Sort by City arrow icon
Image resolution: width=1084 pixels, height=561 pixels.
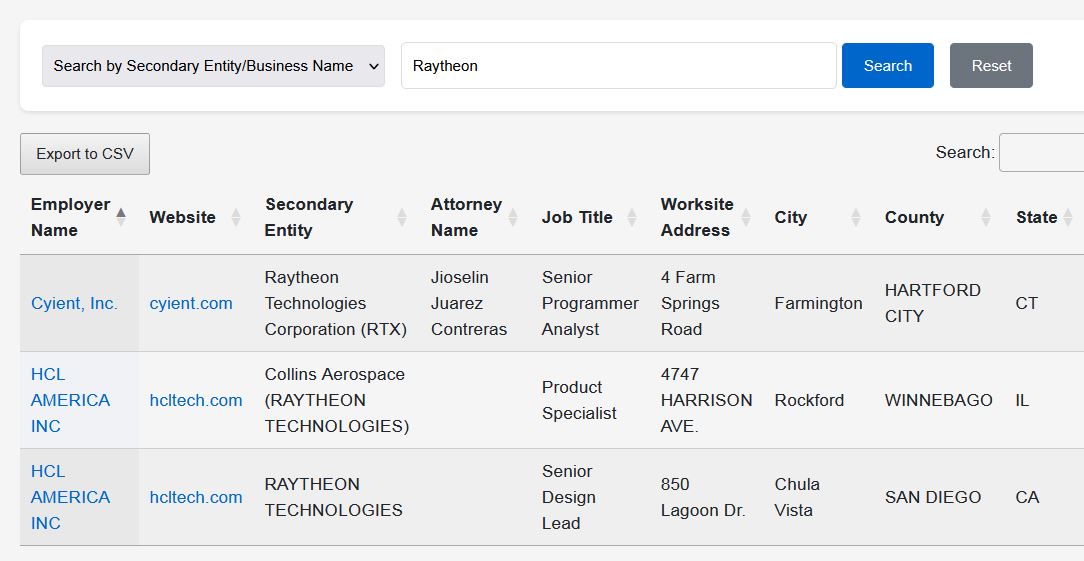coord(856,217)
